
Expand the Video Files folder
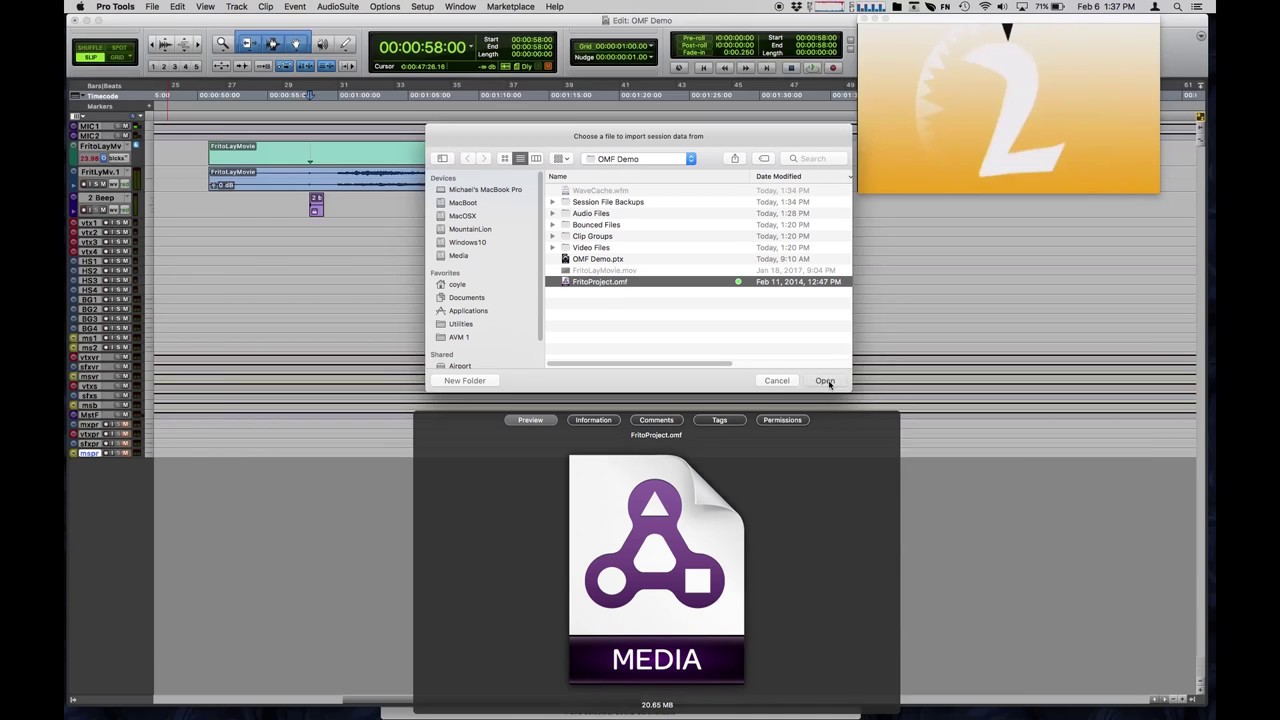coord(552,248)
